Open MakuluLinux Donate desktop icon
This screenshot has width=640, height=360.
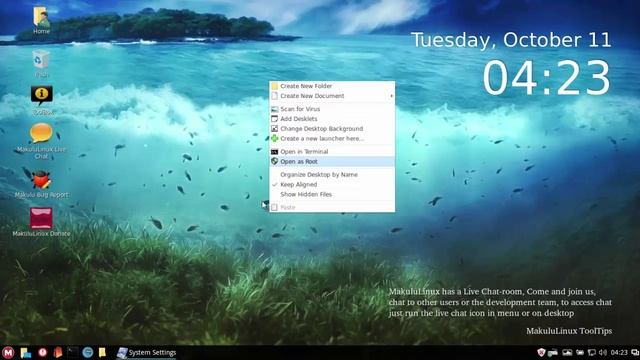pyautogui.click(x=41, y=222)
